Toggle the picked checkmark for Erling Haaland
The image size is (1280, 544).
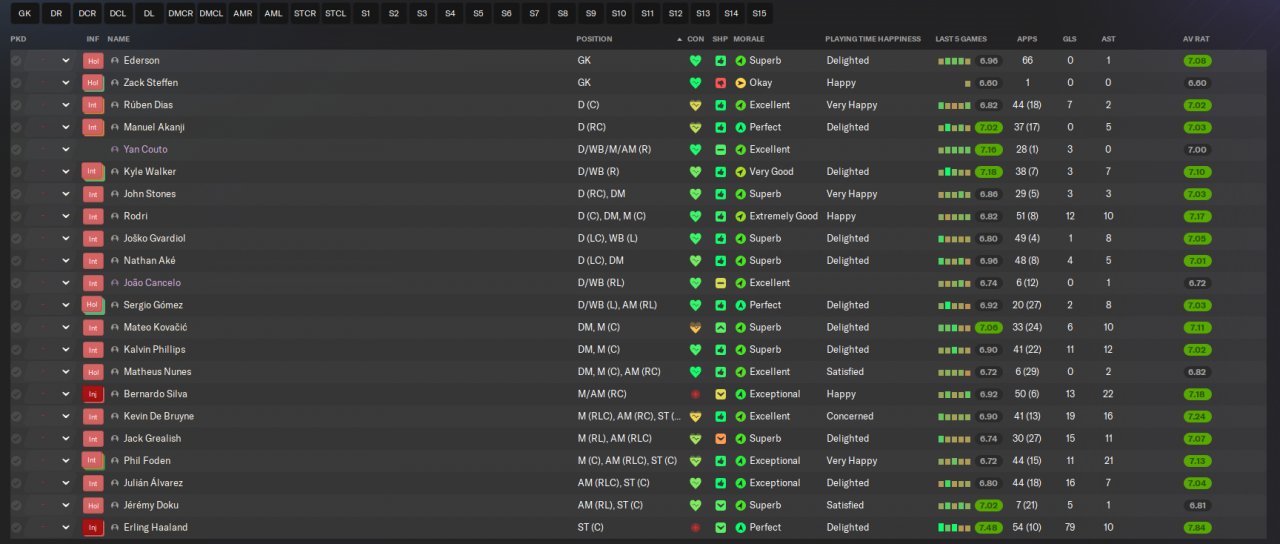(16, 527)
